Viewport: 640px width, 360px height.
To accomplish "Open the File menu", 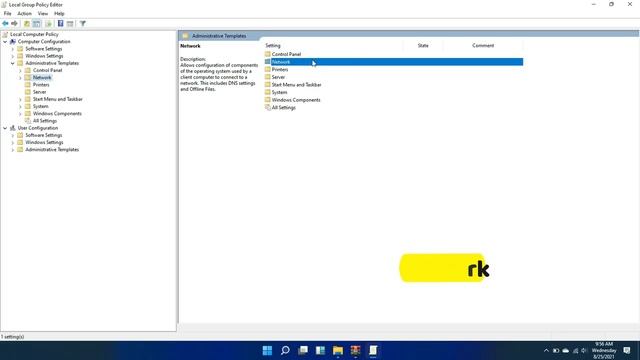I will (7, 13).
